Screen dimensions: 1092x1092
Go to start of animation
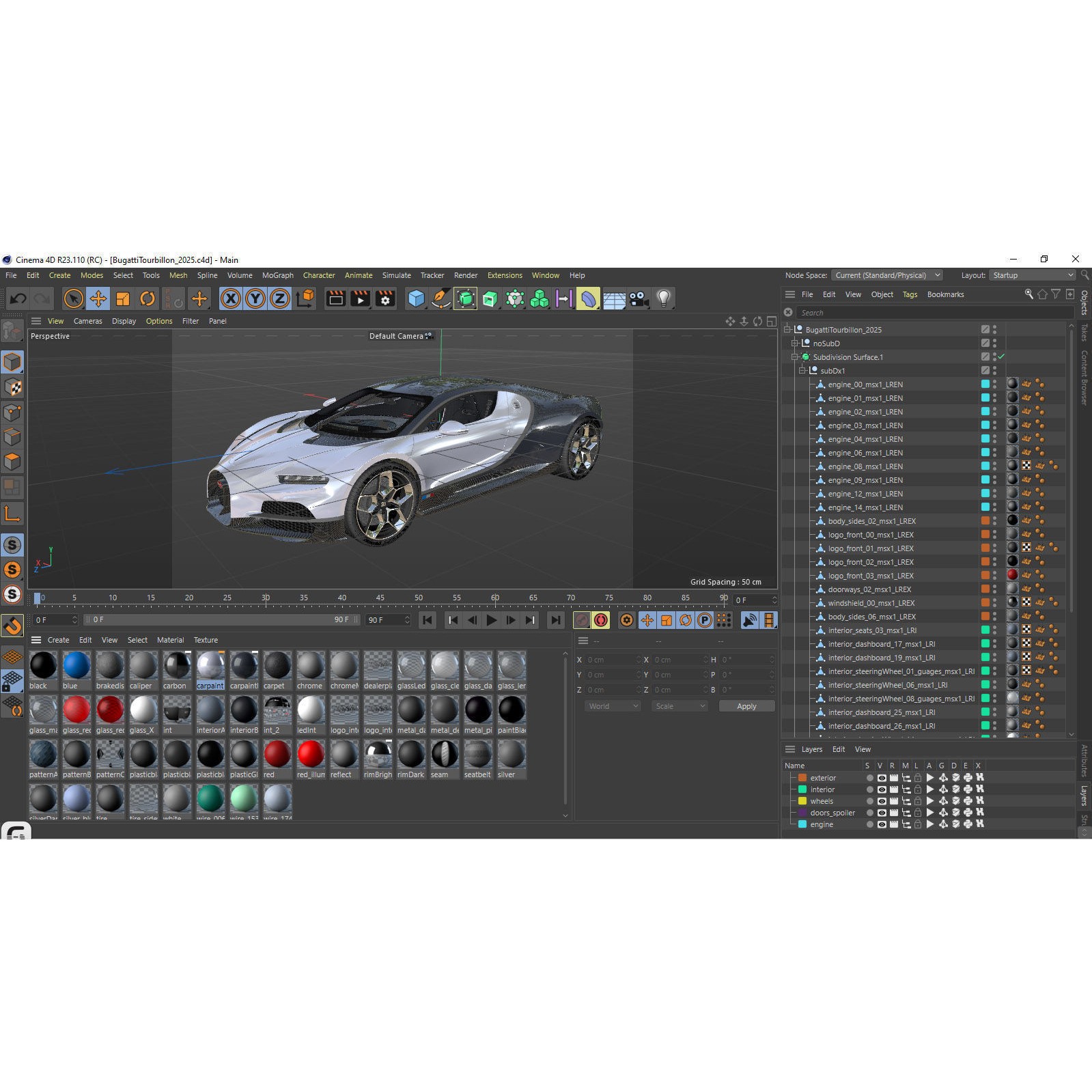tap(427, 620)
